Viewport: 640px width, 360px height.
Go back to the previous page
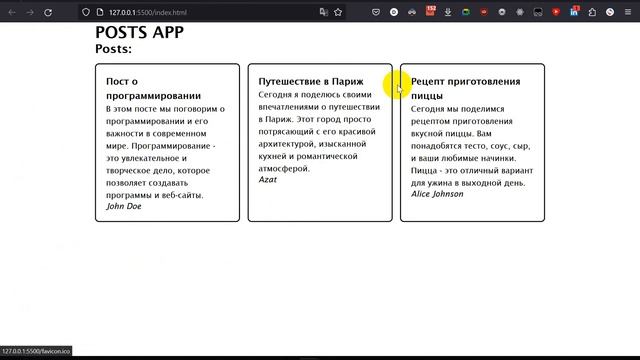[12, 12]
